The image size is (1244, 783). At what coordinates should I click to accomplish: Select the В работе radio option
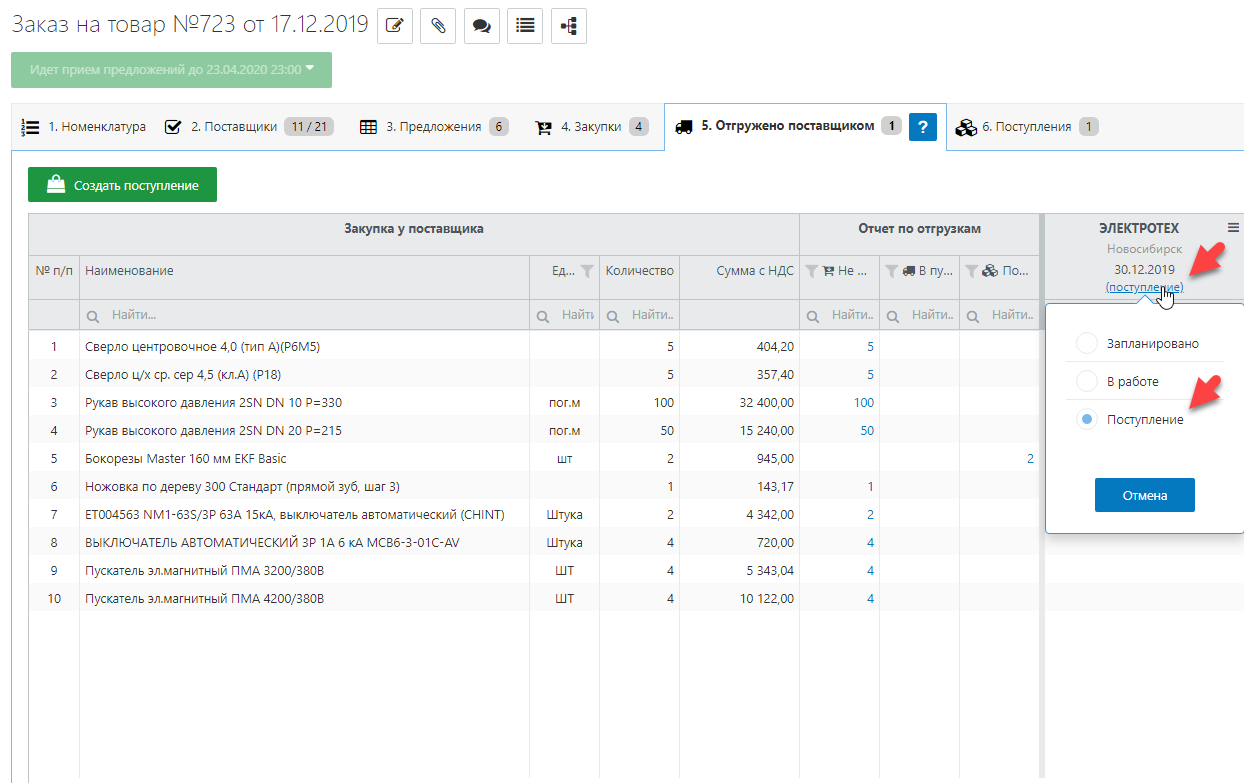(x=1086, y=382)
